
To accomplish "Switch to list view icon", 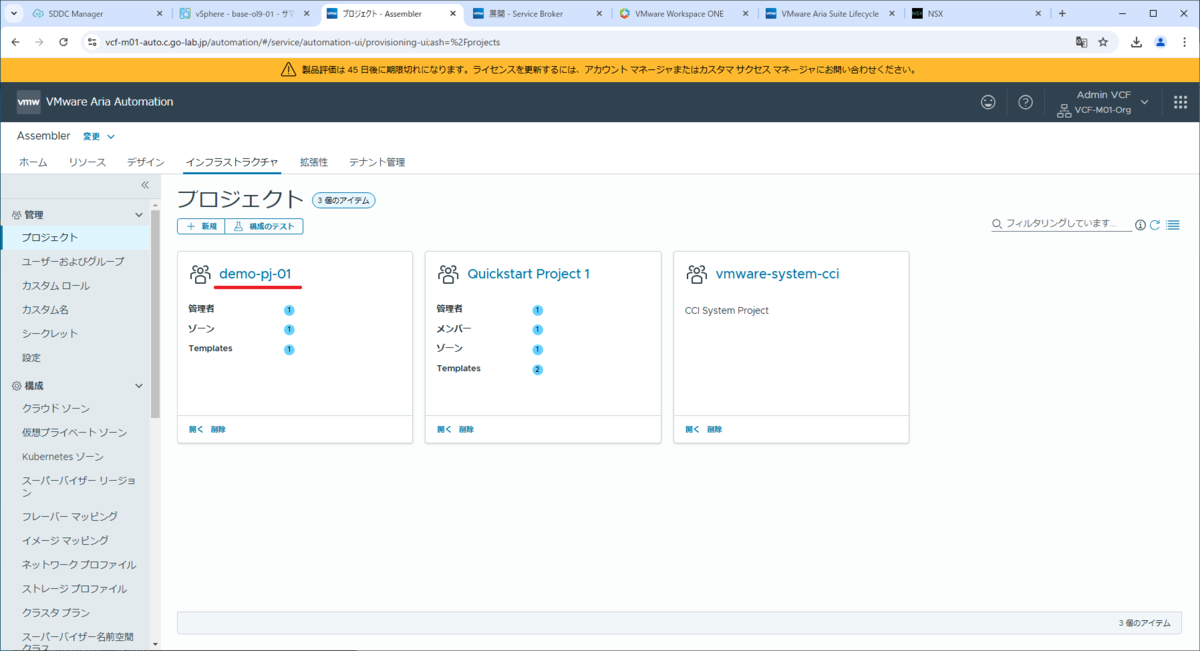I will point(1173,225).
